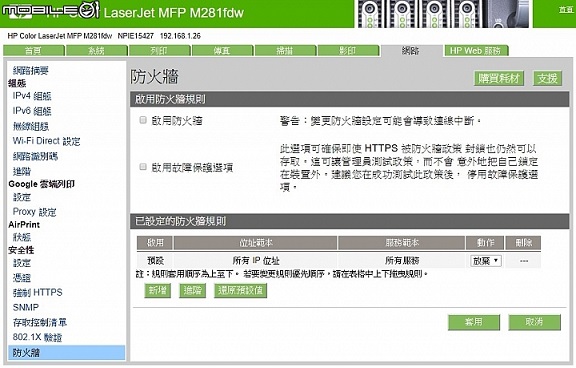Open Wi-Fi Direct 設定 in the sidebar
Image resolution: width=576 pixels, height=368 pixels.
tap(46, 141)
